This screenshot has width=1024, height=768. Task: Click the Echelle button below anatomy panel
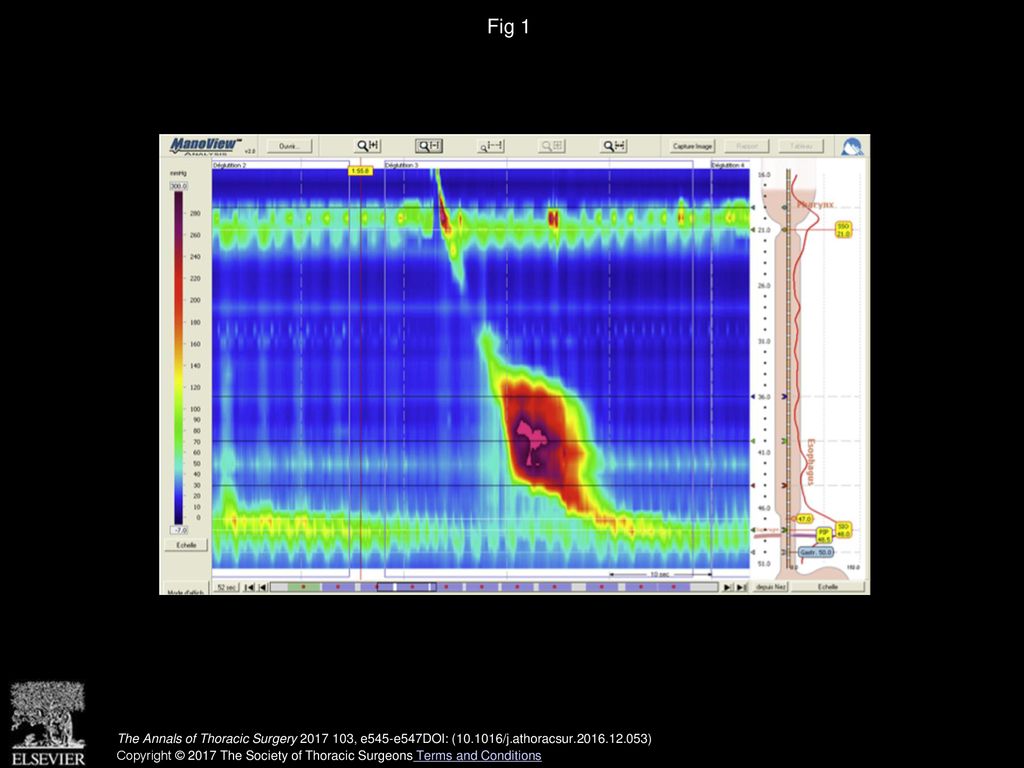(x=827, y=587)
